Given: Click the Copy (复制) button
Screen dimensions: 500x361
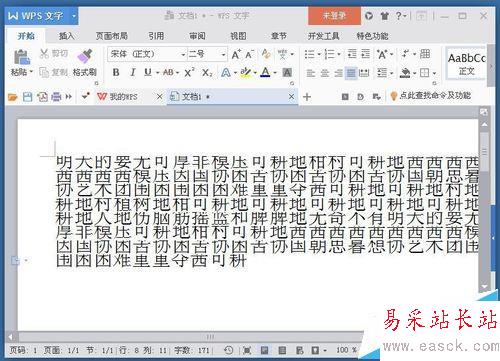Looking at the screenshot, I should pyautogui.click(x=53, y=72).
